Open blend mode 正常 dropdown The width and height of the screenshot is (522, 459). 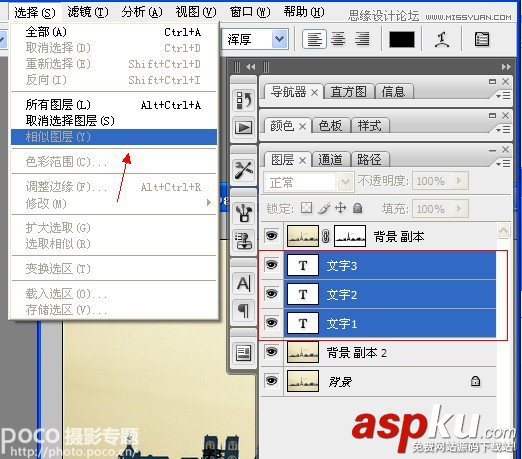click(345, 182)
